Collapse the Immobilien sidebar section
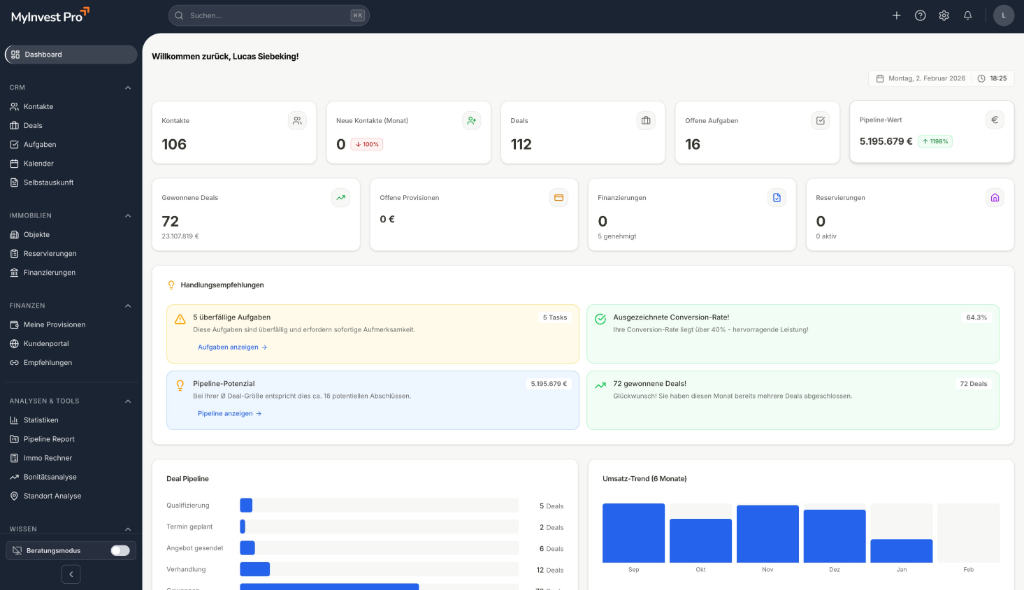The image size is (1024, 590). pyautogui.click(x=128, y=216)
